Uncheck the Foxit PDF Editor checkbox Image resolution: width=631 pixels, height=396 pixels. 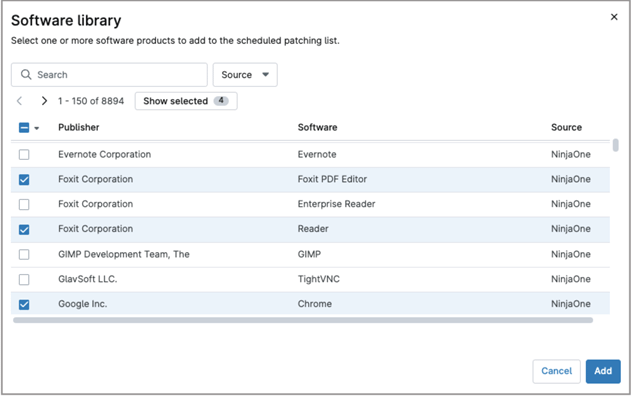(x=24, y=179)
